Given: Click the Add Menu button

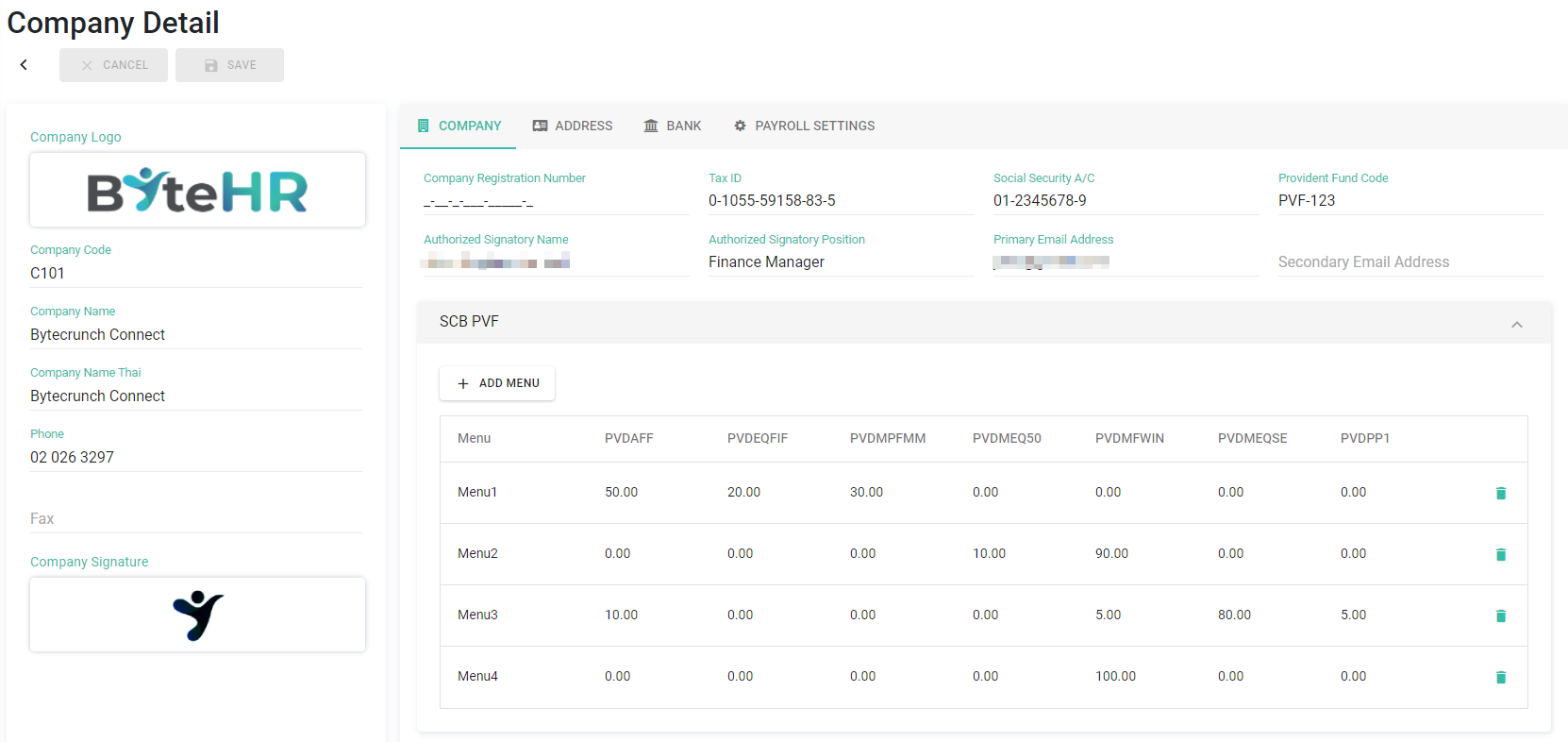Looking at the screenshot, I should point(497,383).
